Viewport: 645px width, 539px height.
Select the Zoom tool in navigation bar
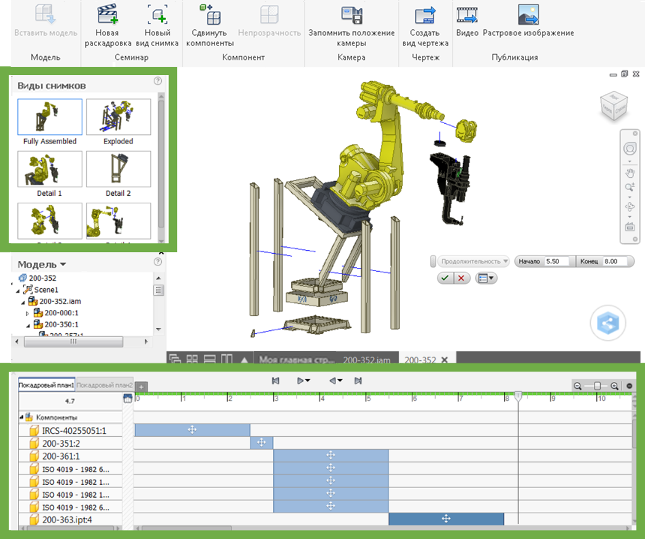click(x=630, y=188)
